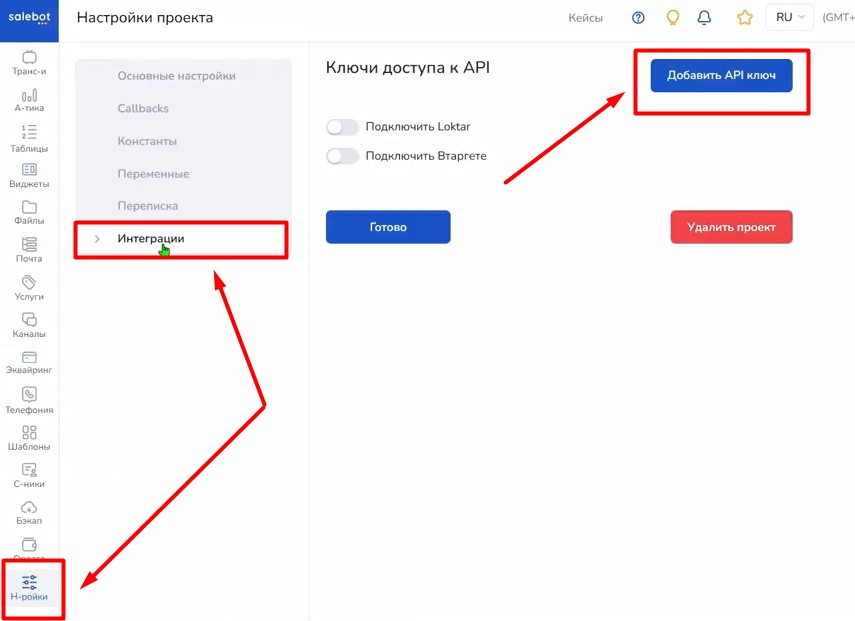
Task: Toggle the Подключить Втаргете switch
Action: coord(342,156)
